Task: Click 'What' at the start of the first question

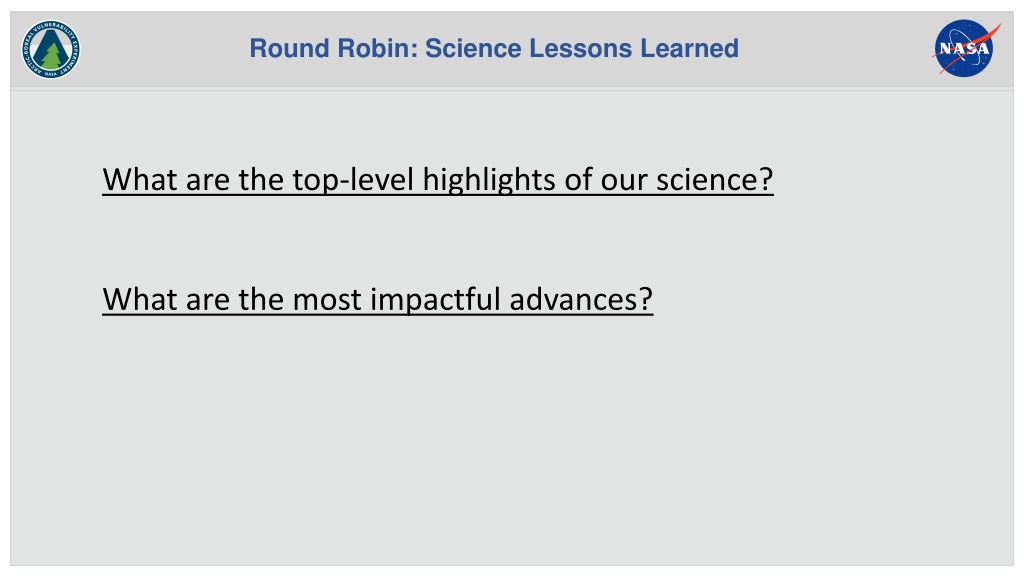Action: click(140, 180)
